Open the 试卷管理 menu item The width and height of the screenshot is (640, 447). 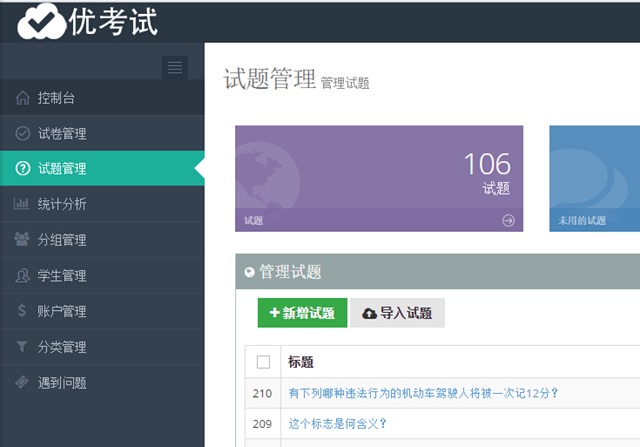click(62, 134)
